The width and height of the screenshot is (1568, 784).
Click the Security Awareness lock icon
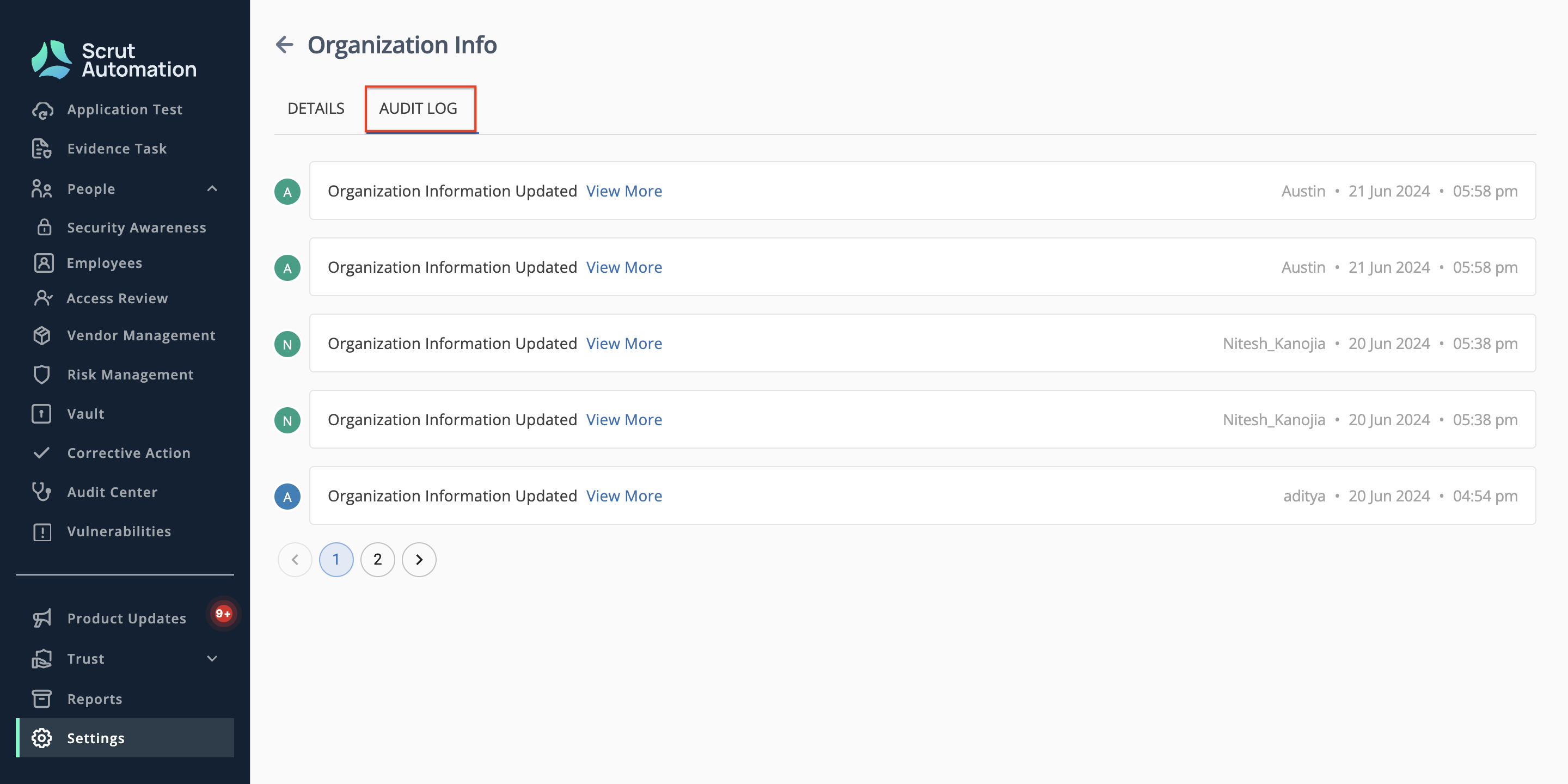(x=44, y=227)
